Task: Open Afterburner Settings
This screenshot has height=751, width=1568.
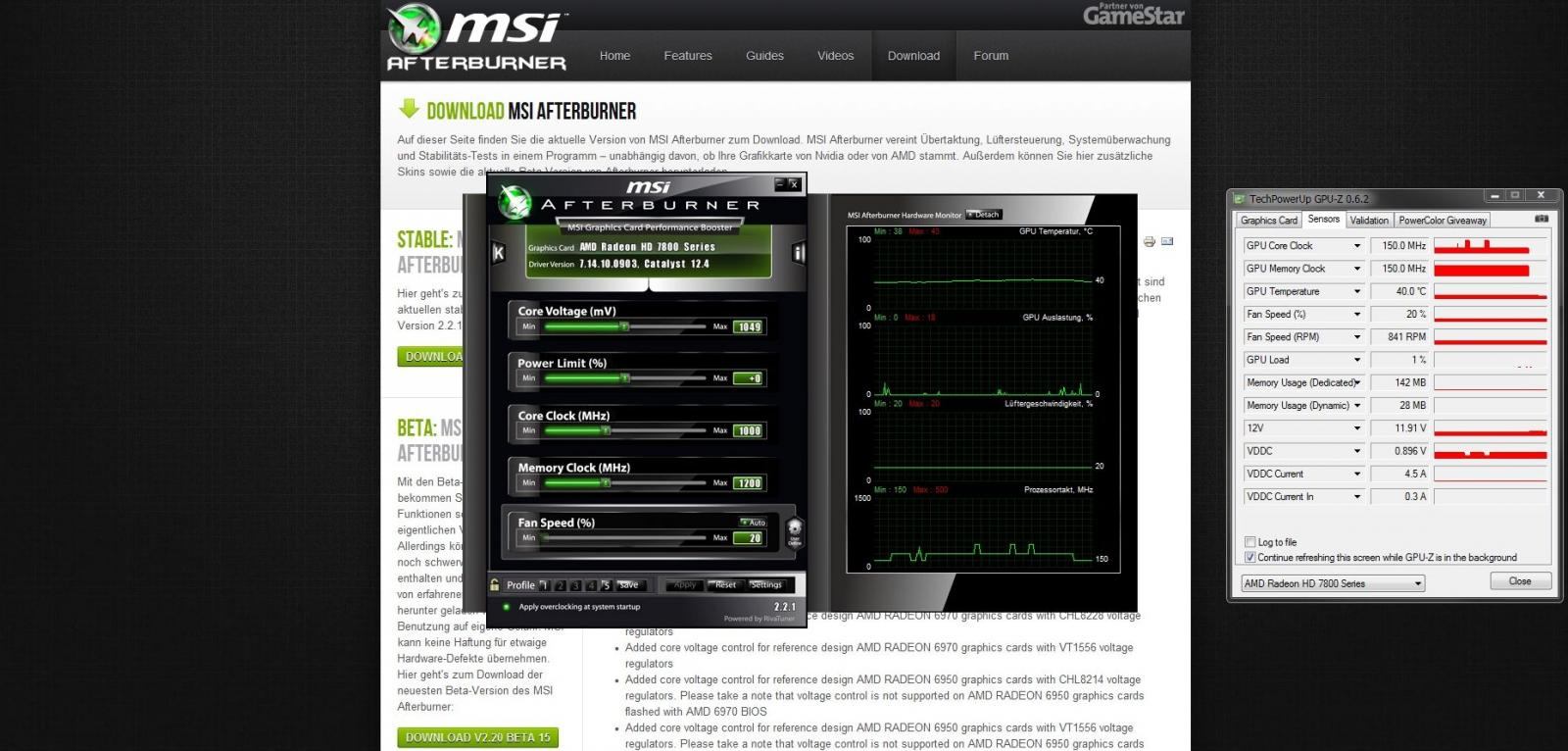Action: pos(765,585)
